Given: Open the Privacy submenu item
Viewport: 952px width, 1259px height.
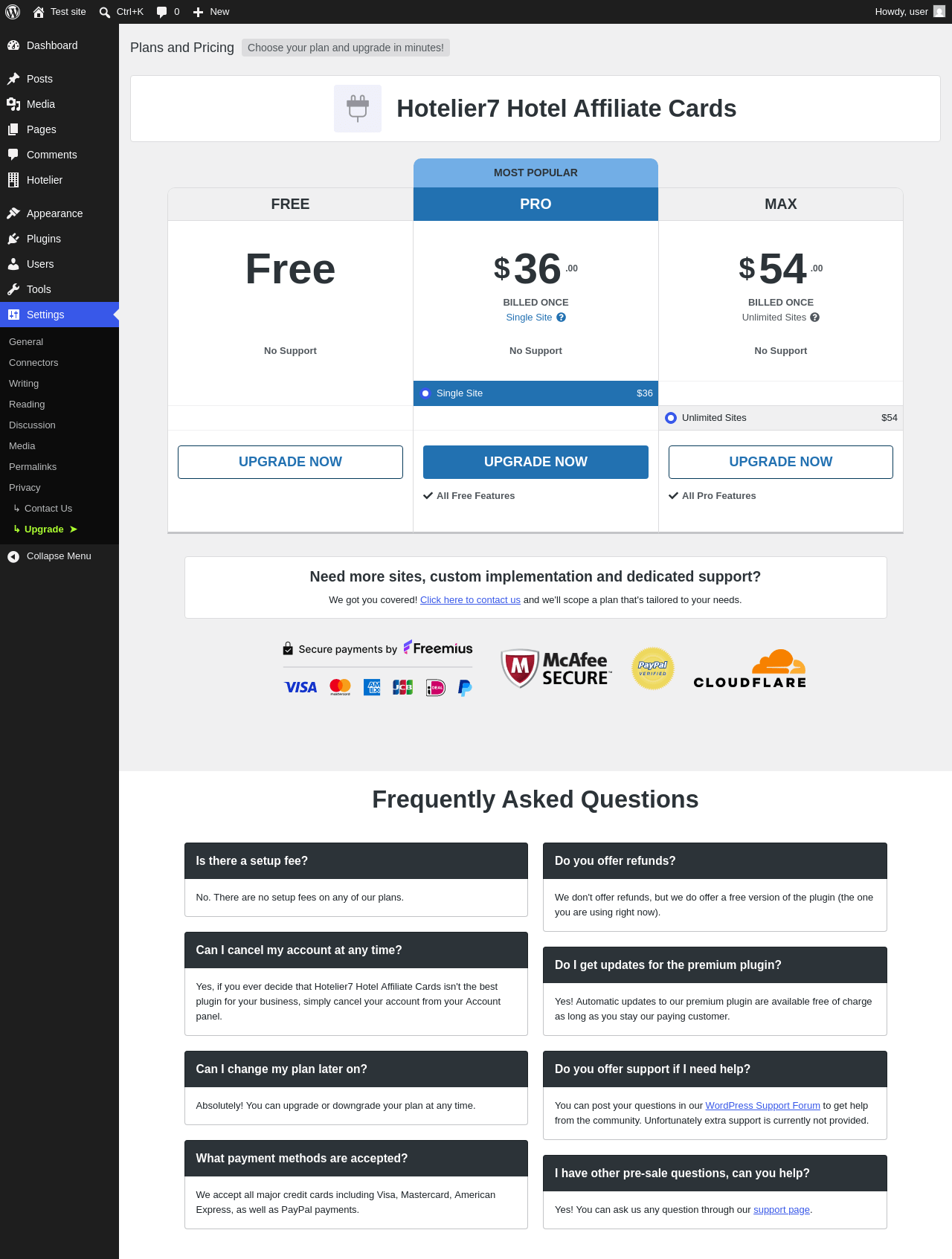Looking at the screenshot, I should coord(25,488).
